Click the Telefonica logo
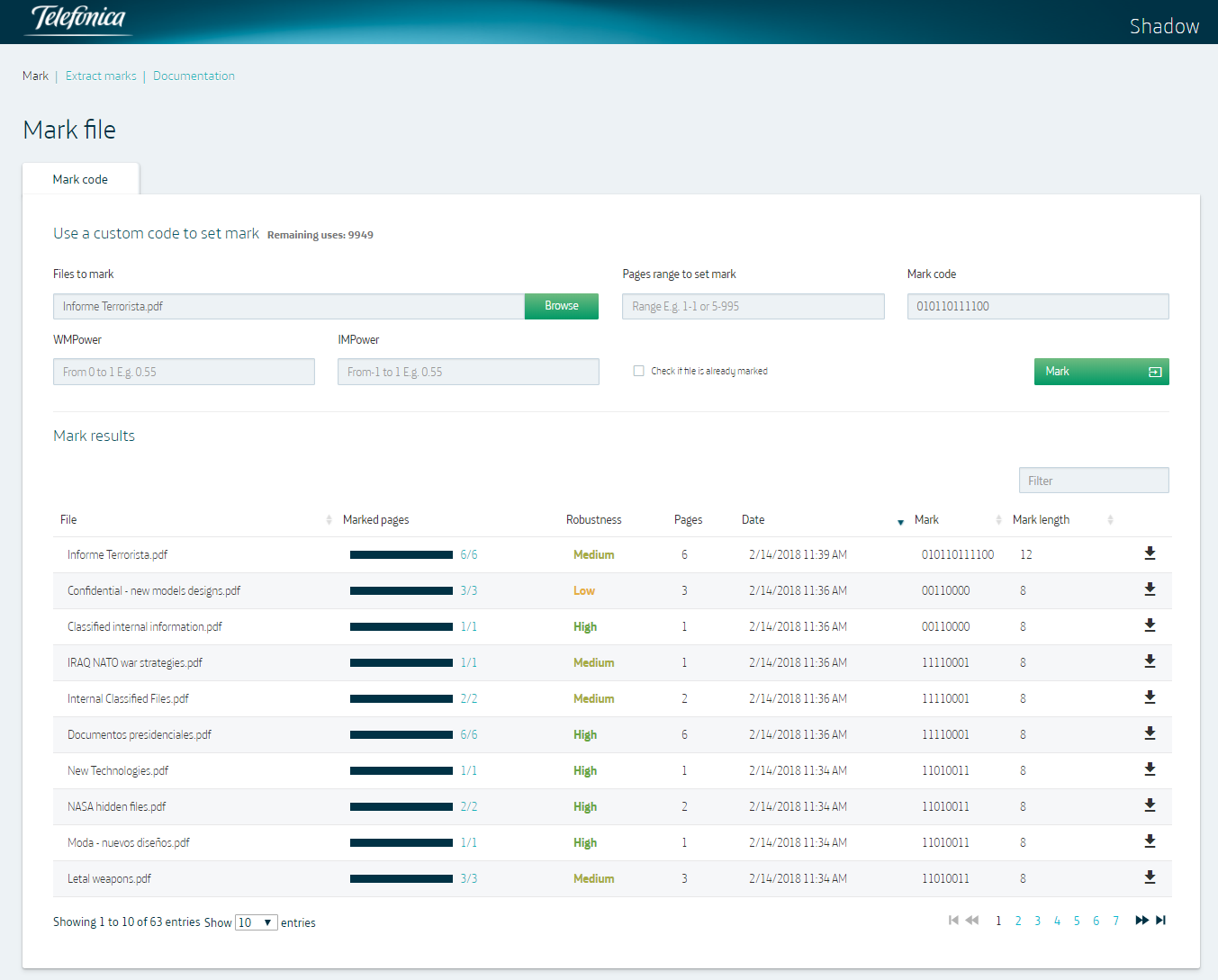Image resolution: width=1218 pixels, height=980 pixels. [x=79, y=19]
